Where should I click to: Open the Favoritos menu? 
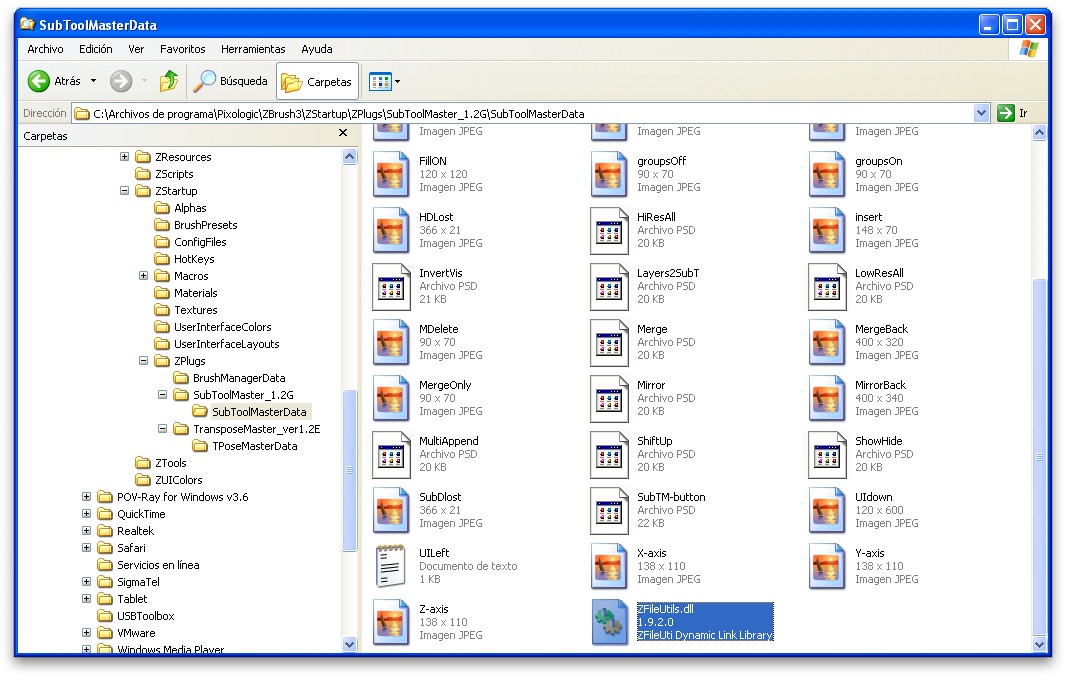[182, 49]
